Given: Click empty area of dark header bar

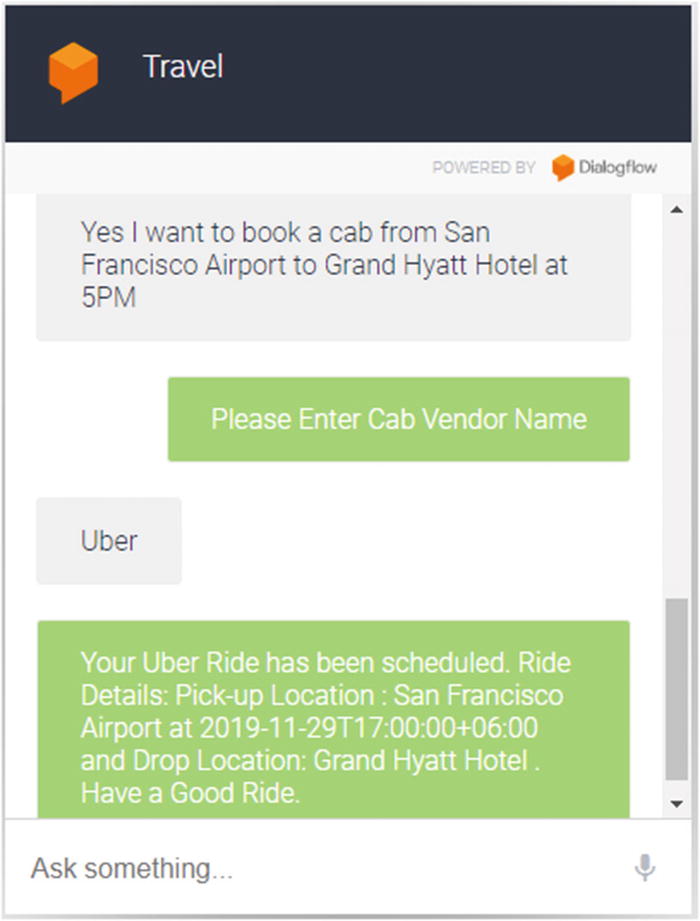Looking at the screenshot, I should [x=458, y=73].
